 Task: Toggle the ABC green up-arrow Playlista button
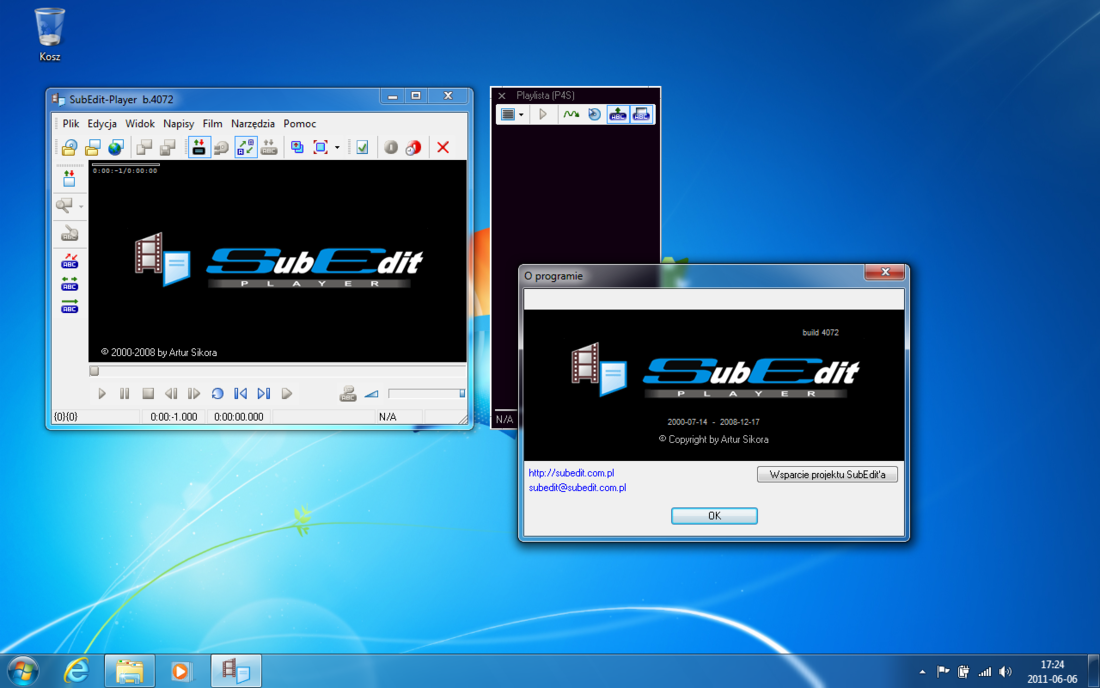pos(618,114)
